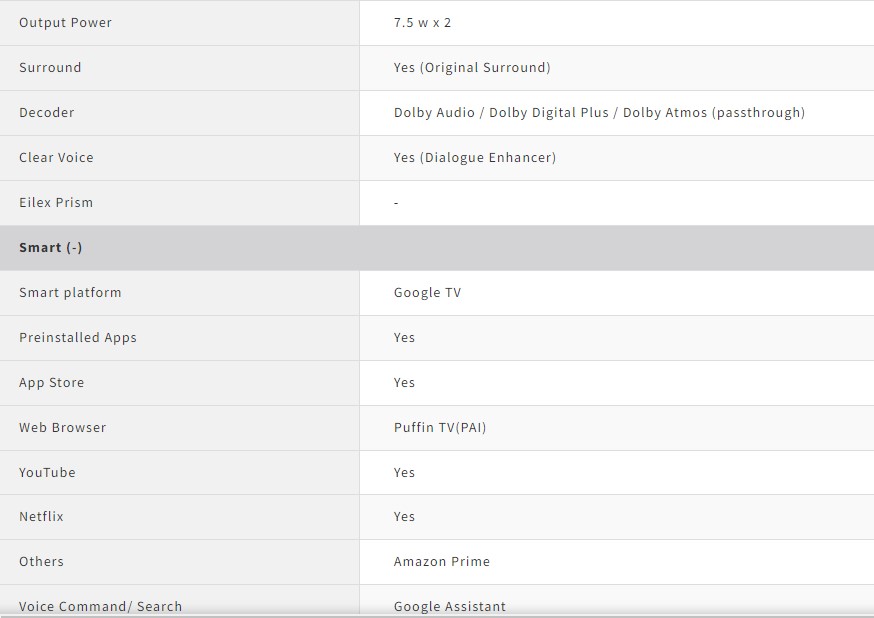The image size is (874, 618).
Task: Select the Puffin TV(PAI) value
Action: point(440,428)
